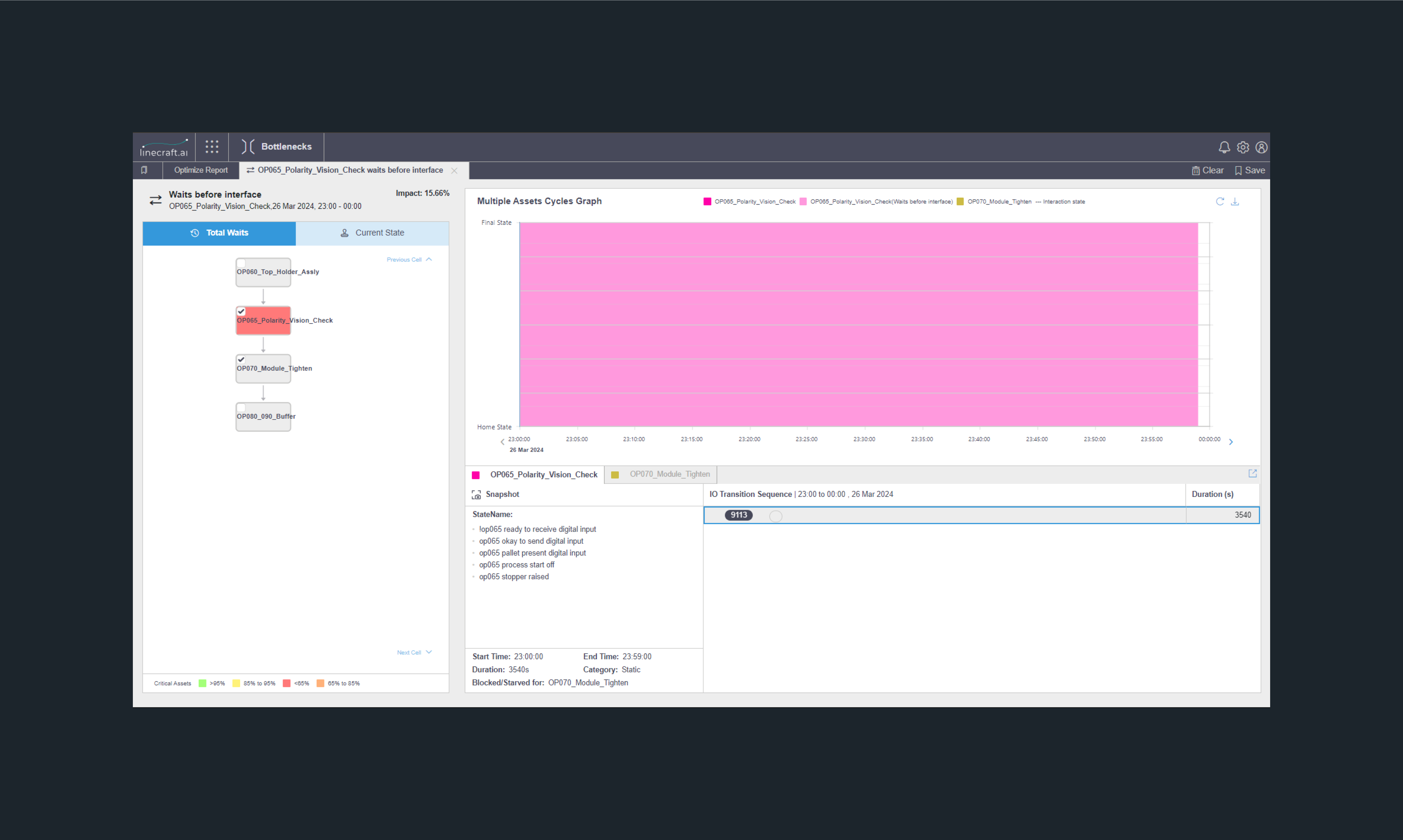Click the bookmark icon left of Optimize Report
The width and height of the screenshot is (1403, 840).
pos(144,170)
